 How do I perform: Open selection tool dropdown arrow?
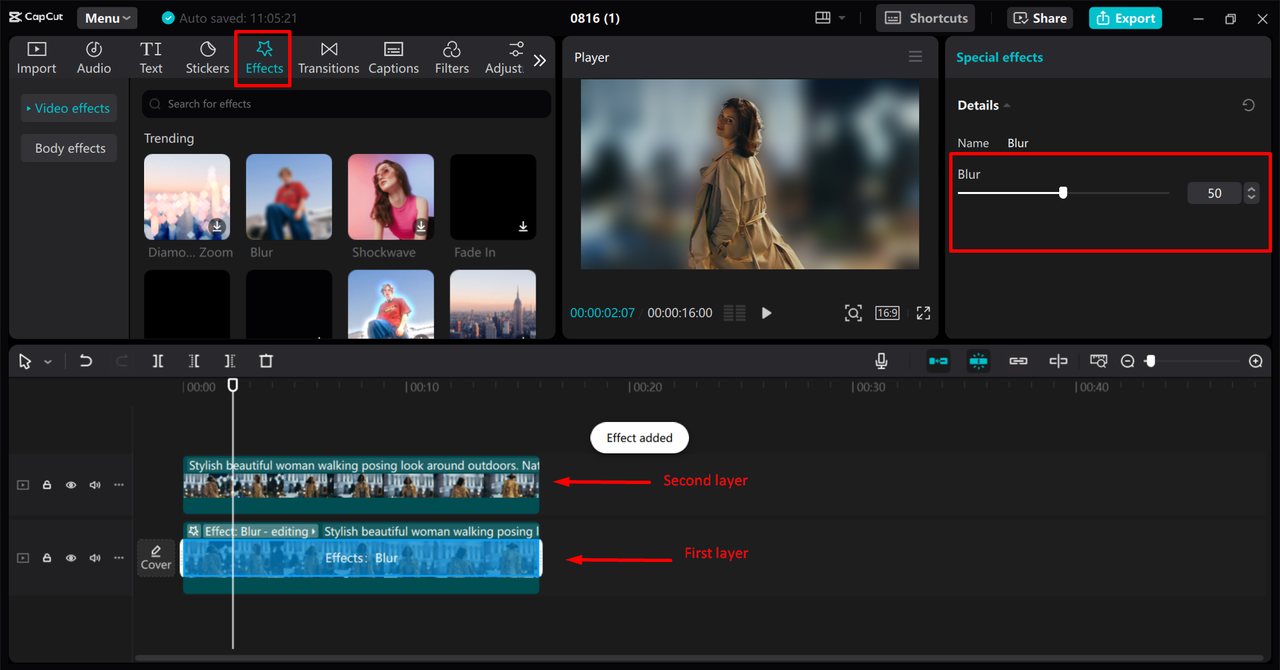(x=47, y=362)
